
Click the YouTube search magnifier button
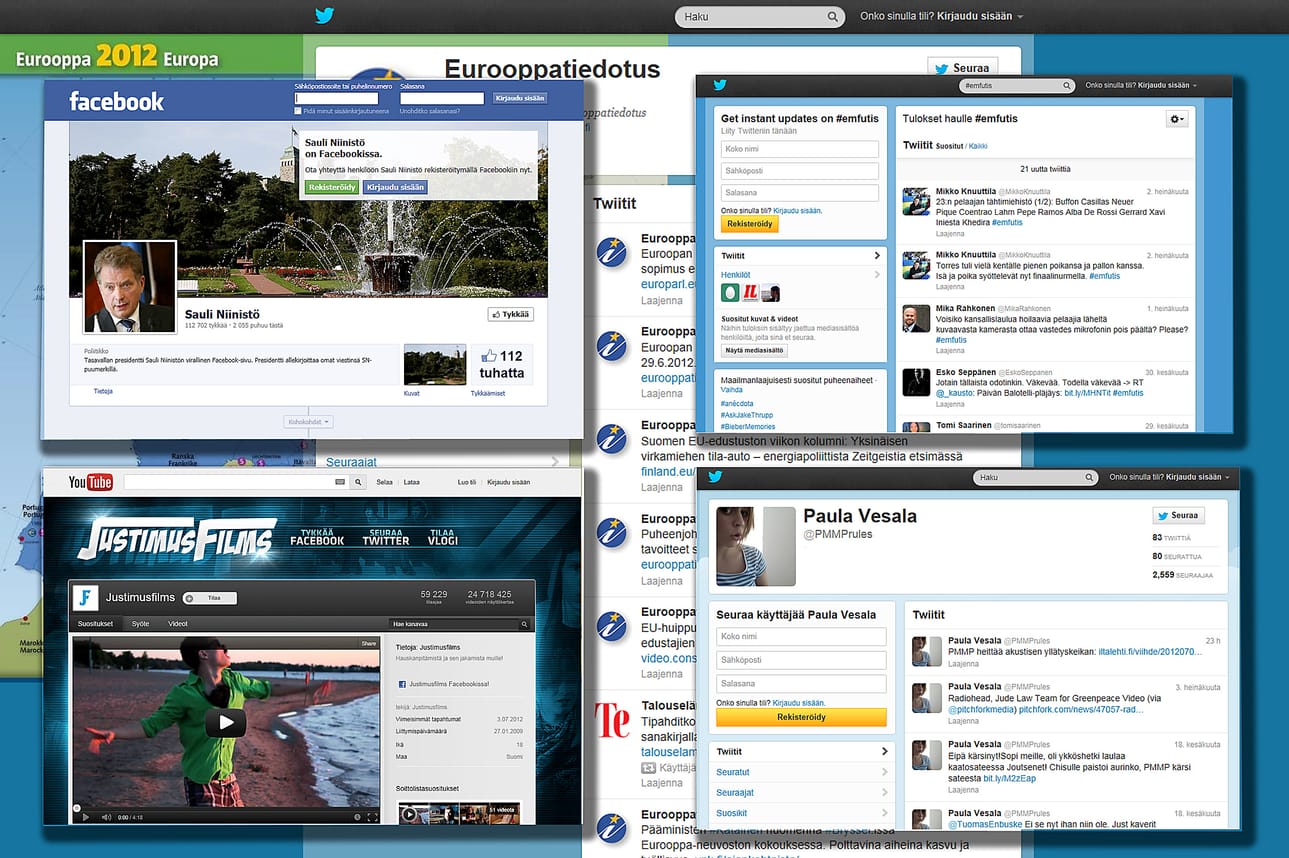click(358, 482)
